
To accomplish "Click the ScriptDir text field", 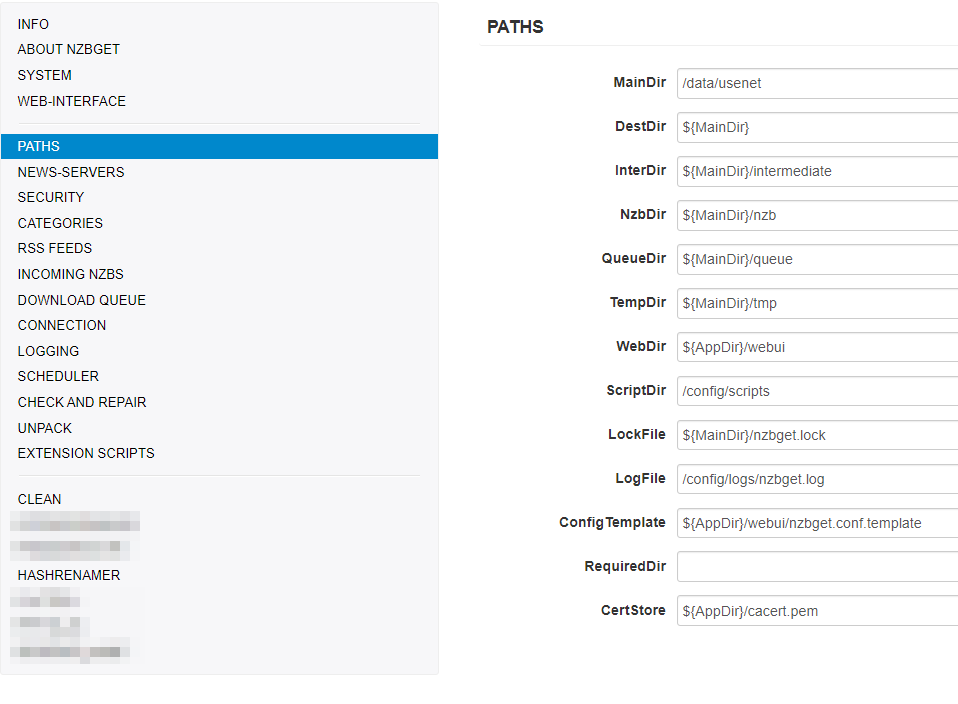I will [x=816, y=391].
